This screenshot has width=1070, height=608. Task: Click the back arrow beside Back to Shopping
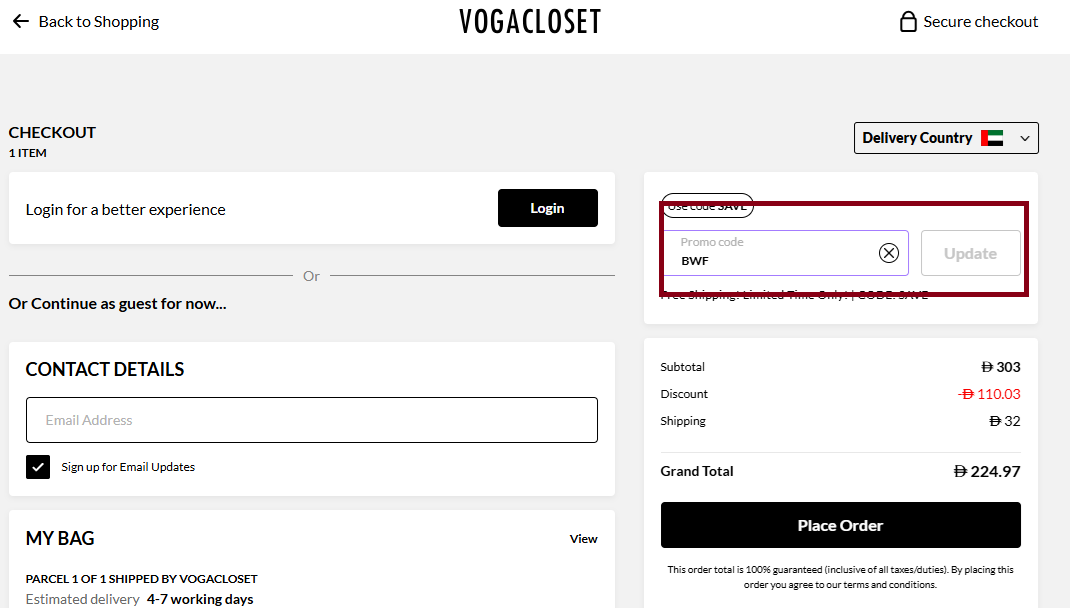click(x=21, y=20)
